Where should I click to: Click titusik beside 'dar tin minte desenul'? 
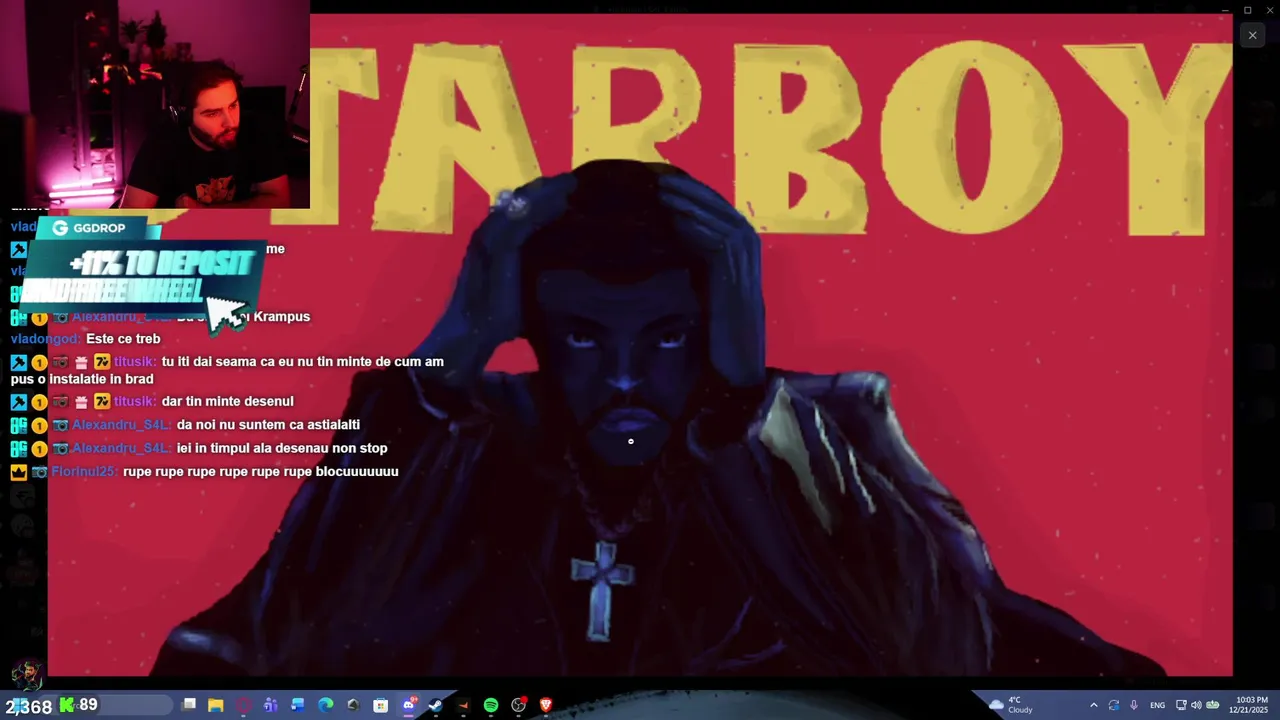click(135, 401)
